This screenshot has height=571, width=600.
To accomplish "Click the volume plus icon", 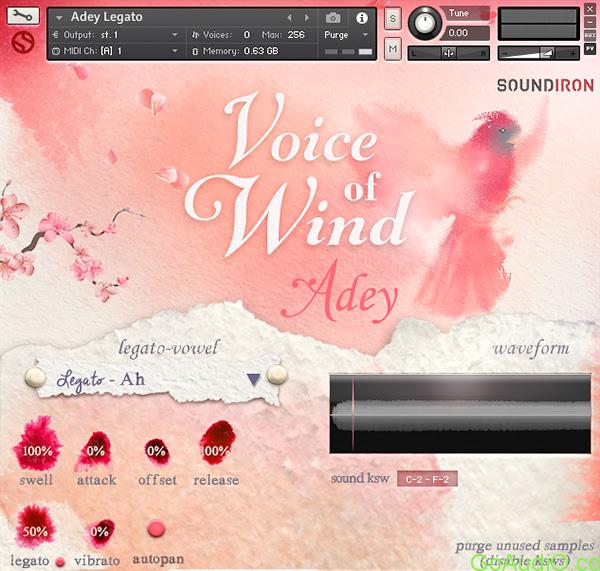I will 572,54.
